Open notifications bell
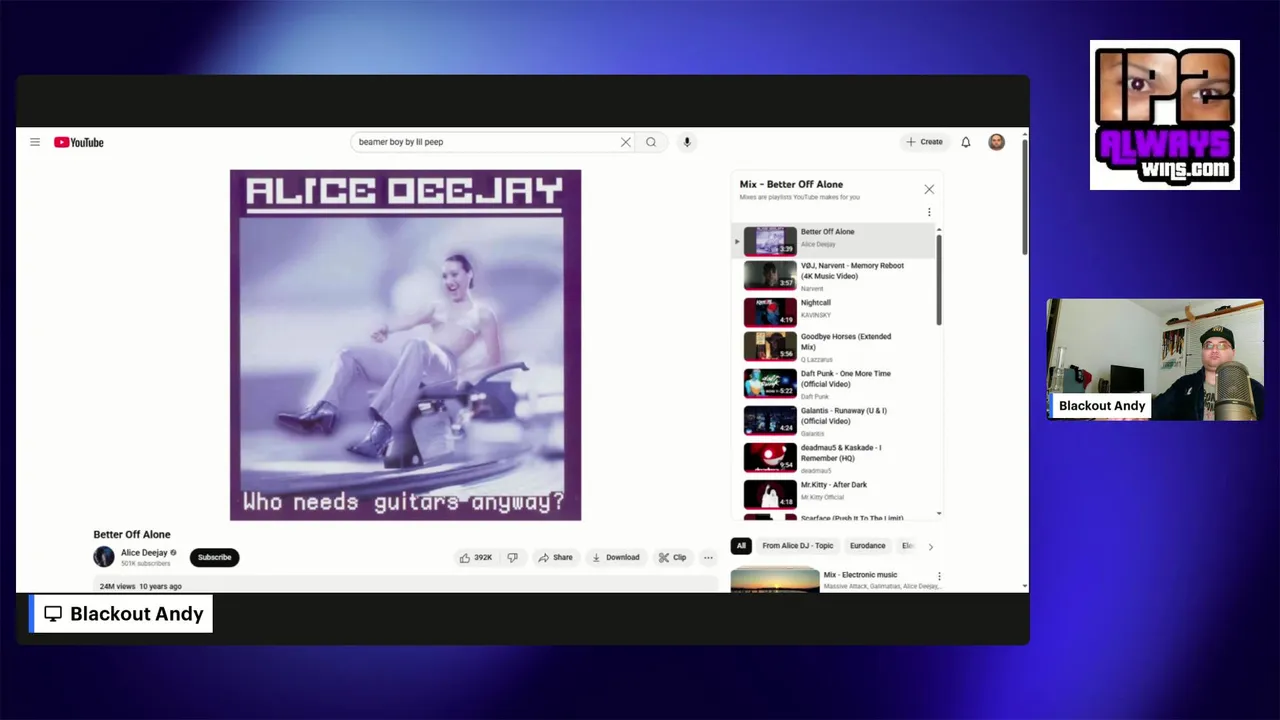 [966, 142]
